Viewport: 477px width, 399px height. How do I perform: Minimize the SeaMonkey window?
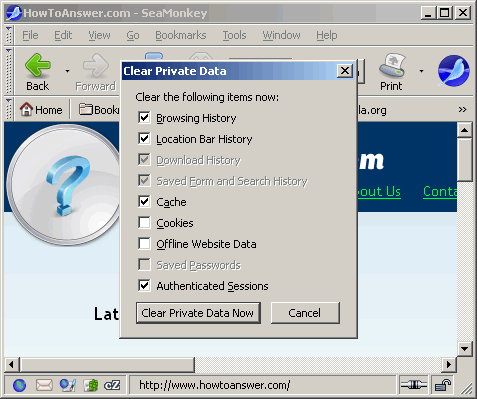pos(428,13)
